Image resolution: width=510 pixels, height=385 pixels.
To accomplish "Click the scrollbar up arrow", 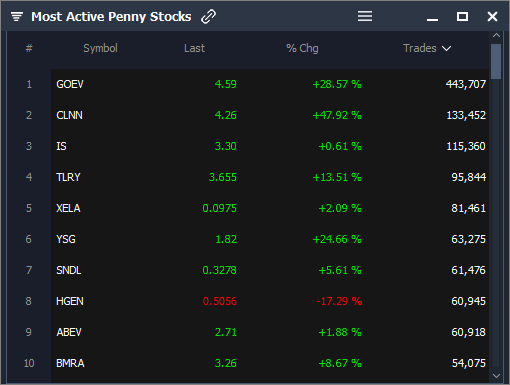I will click(496, 35).
